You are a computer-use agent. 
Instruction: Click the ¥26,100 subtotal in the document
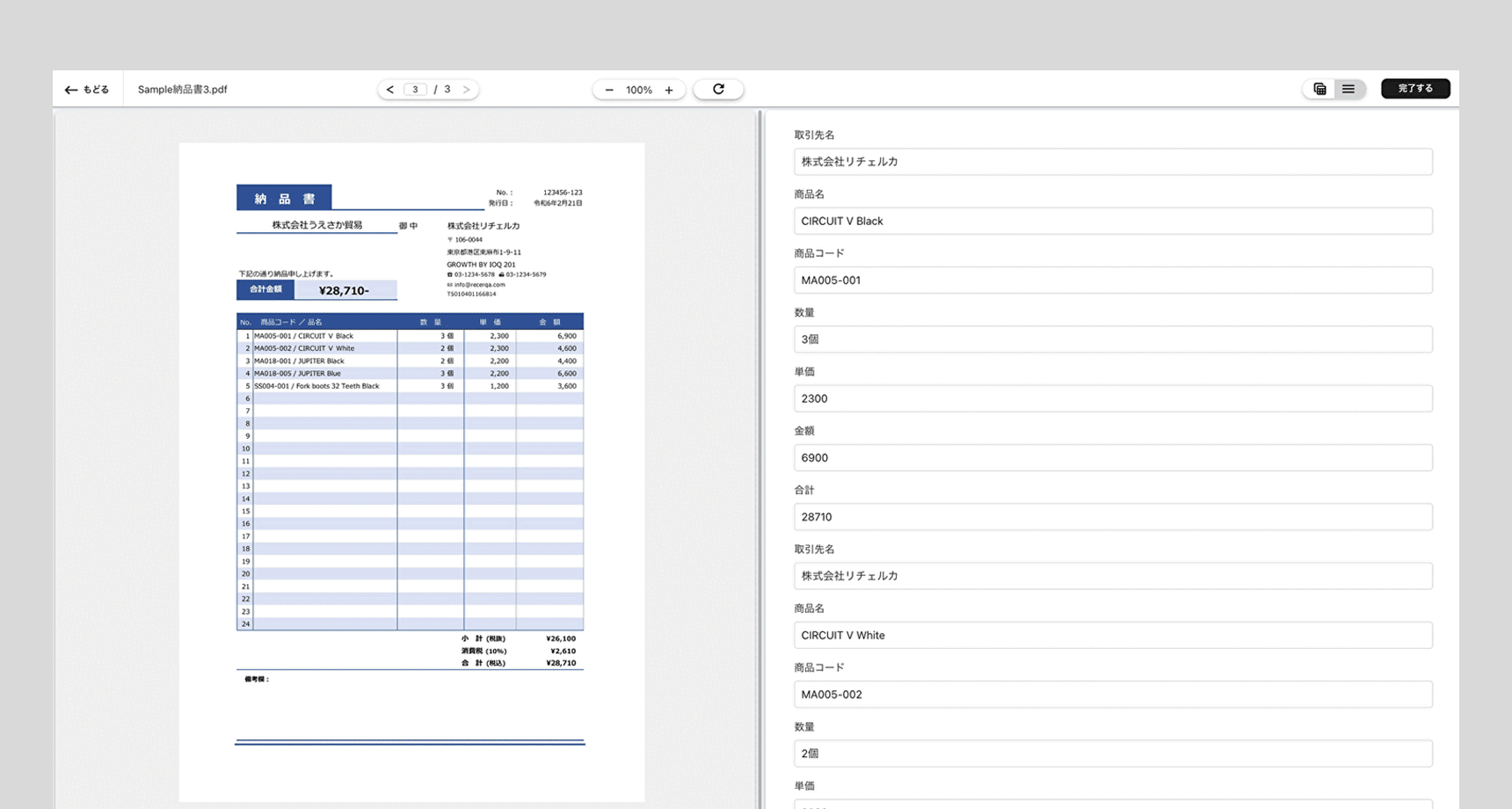point(561,638)
